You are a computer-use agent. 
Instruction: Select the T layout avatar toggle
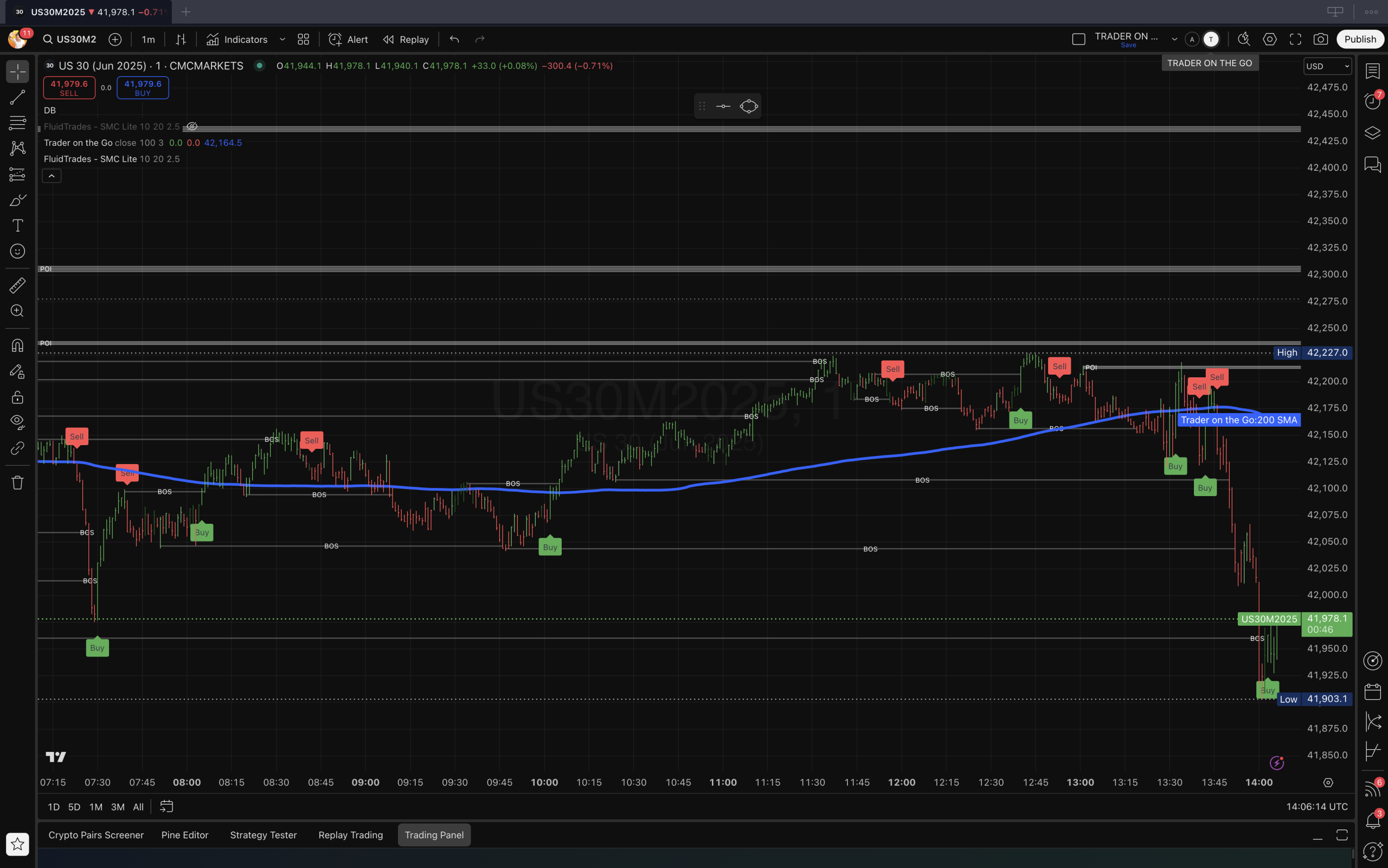coord(1211,39)
